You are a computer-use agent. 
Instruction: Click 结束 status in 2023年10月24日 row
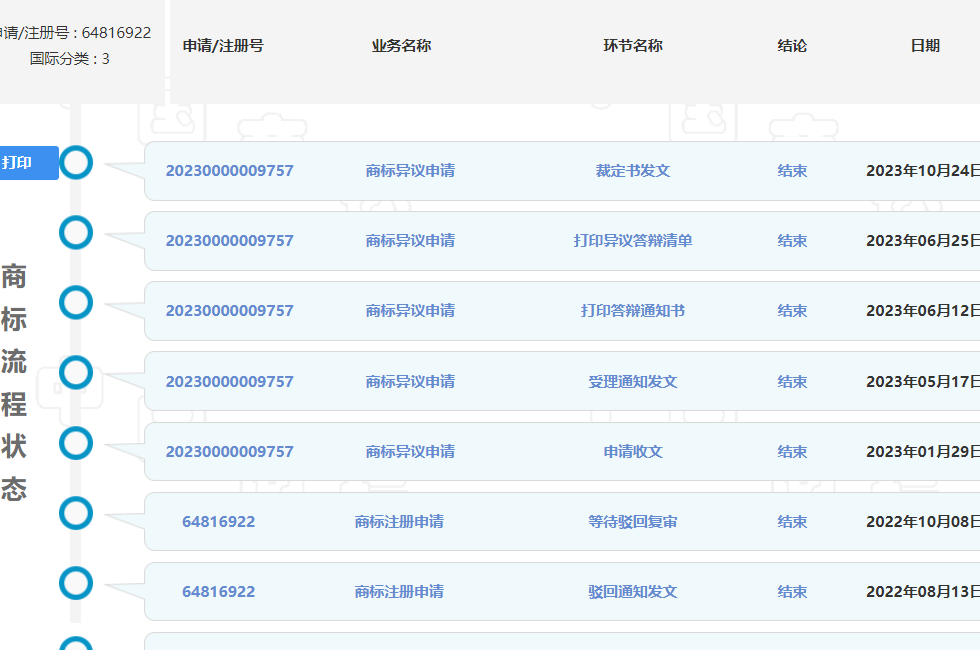tap(792, 171)
